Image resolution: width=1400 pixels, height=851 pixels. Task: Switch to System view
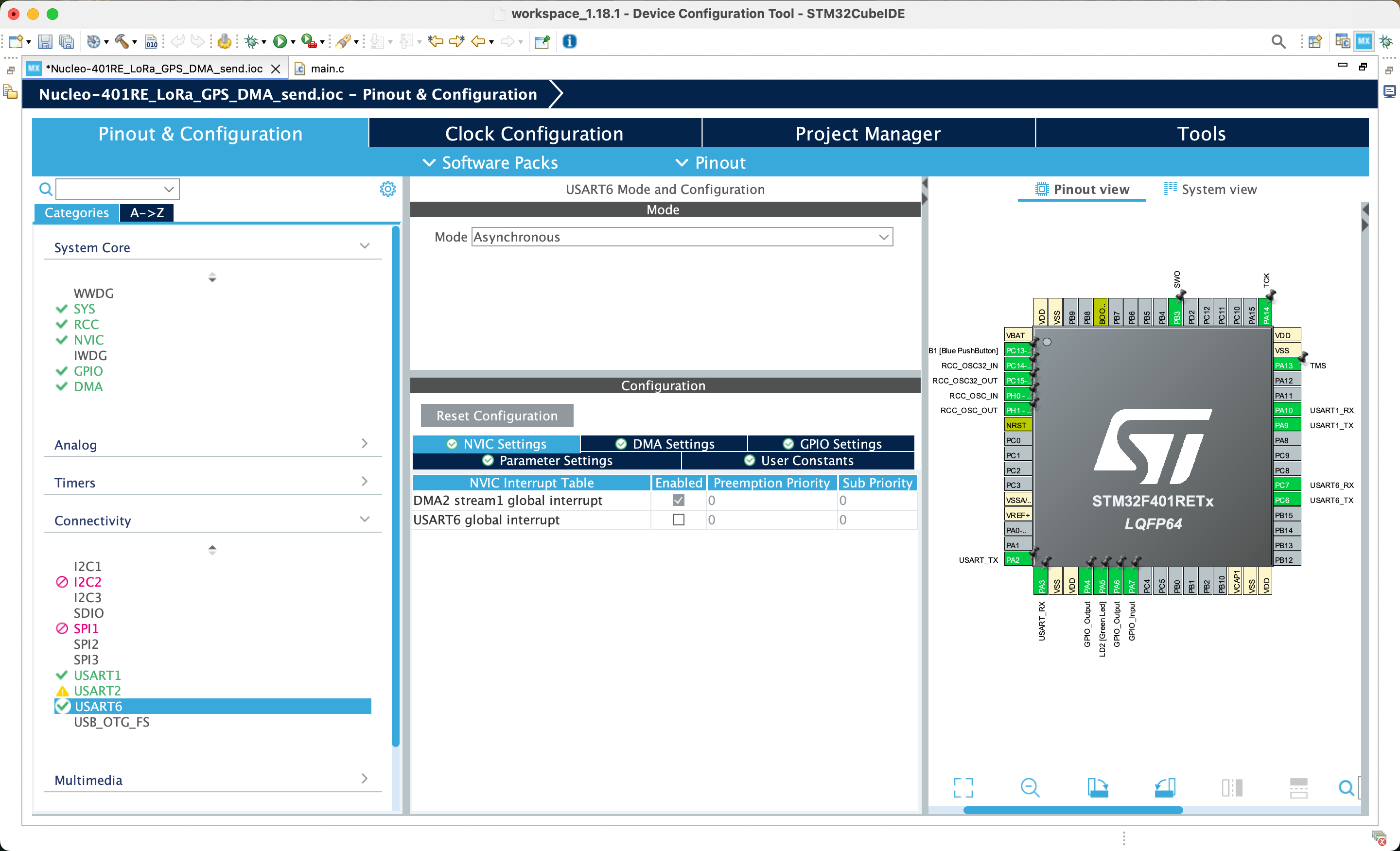tap(1210, 189)
